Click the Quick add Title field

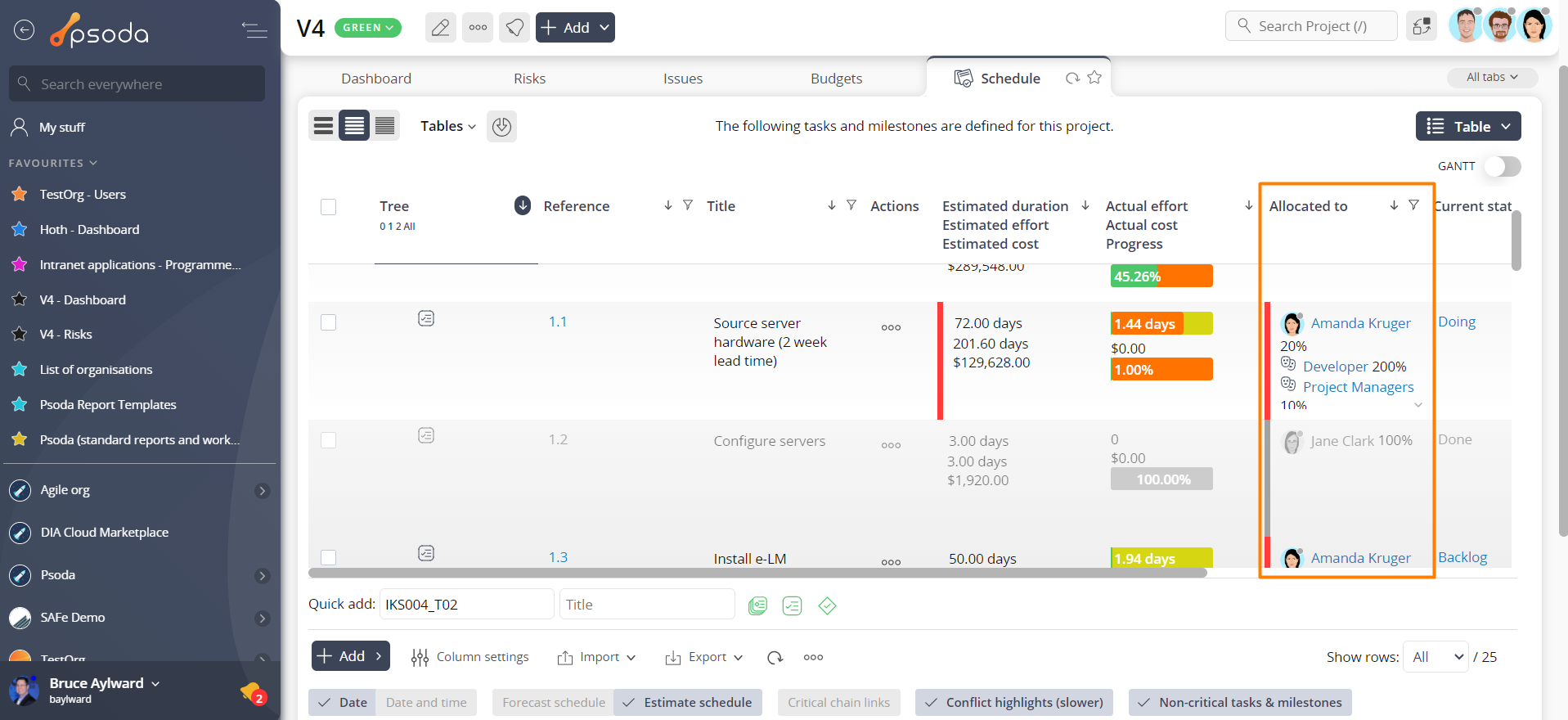(x=647, y=605)
